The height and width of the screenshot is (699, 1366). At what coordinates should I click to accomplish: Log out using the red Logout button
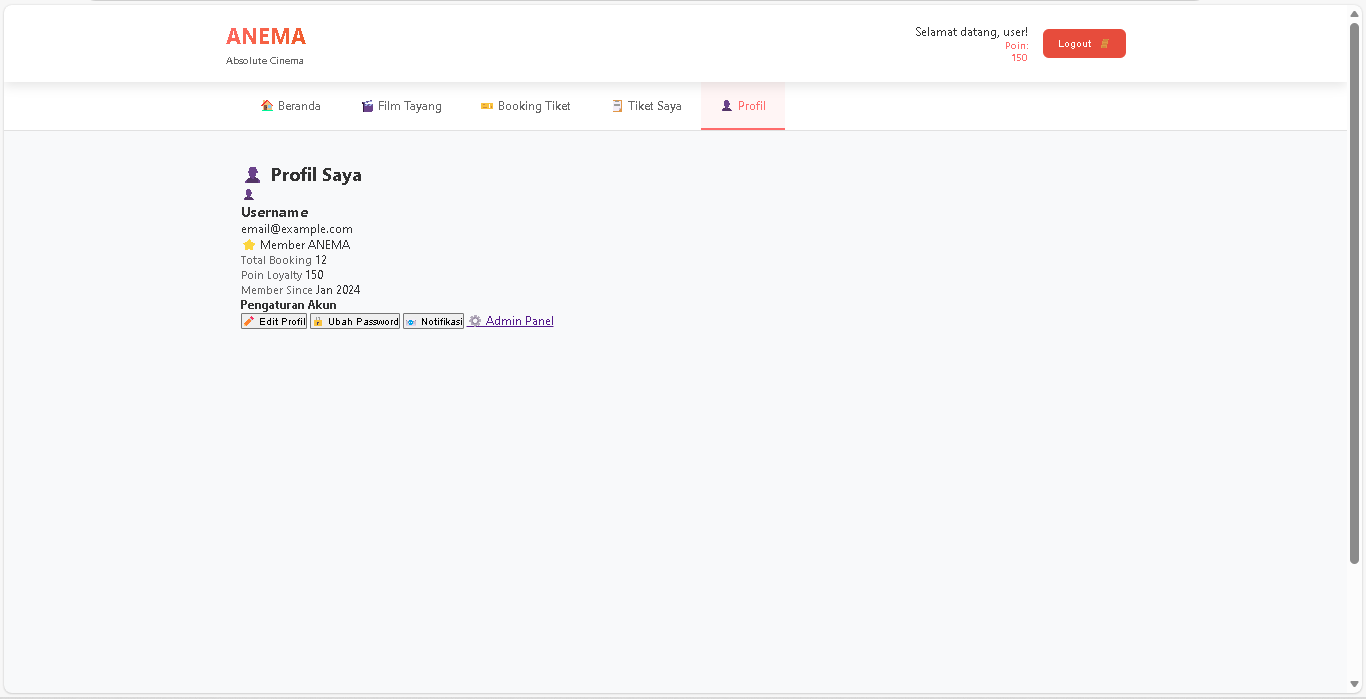(1084, 44)
